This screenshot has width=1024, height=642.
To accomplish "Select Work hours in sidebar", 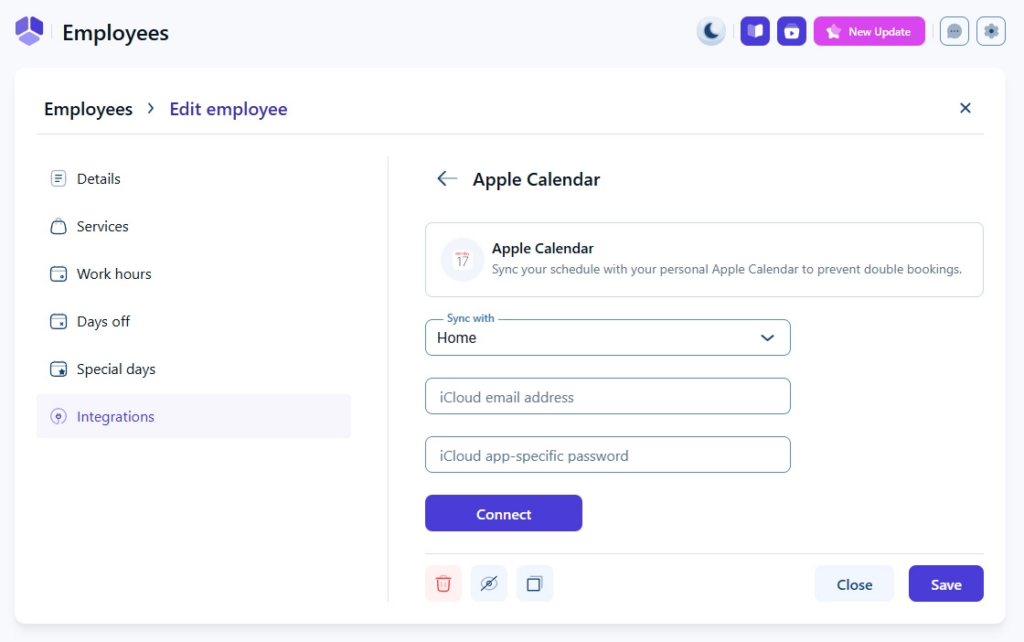I will coord(114,274).
